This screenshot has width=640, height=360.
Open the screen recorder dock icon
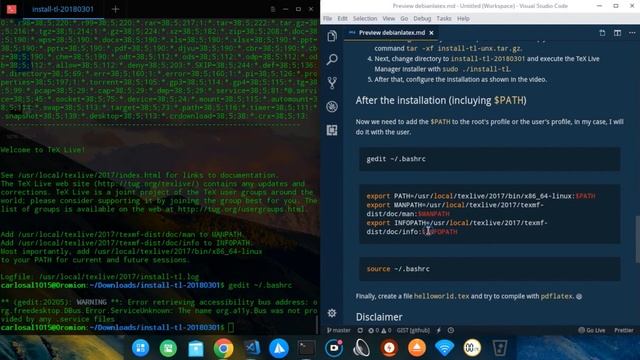[x=334, y=348]
